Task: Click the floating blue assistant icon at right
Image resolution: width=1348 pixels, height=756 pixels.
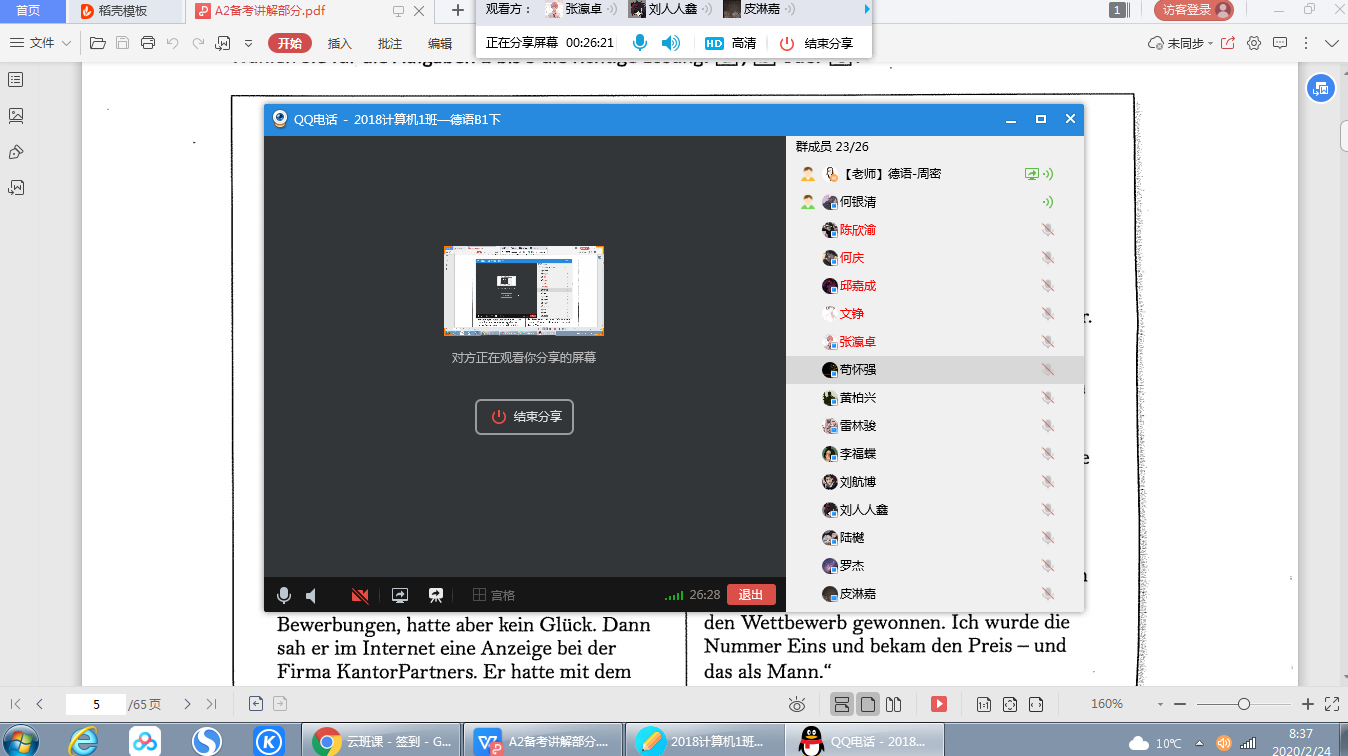Action: point(1320,88)
